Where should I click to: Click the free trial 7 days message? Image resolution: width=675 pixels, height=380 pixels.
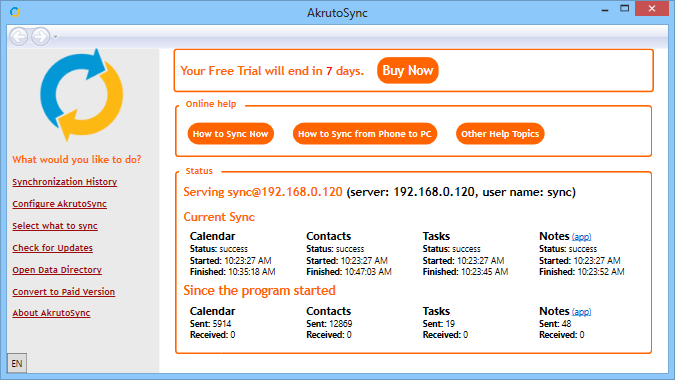coord(272,71)
